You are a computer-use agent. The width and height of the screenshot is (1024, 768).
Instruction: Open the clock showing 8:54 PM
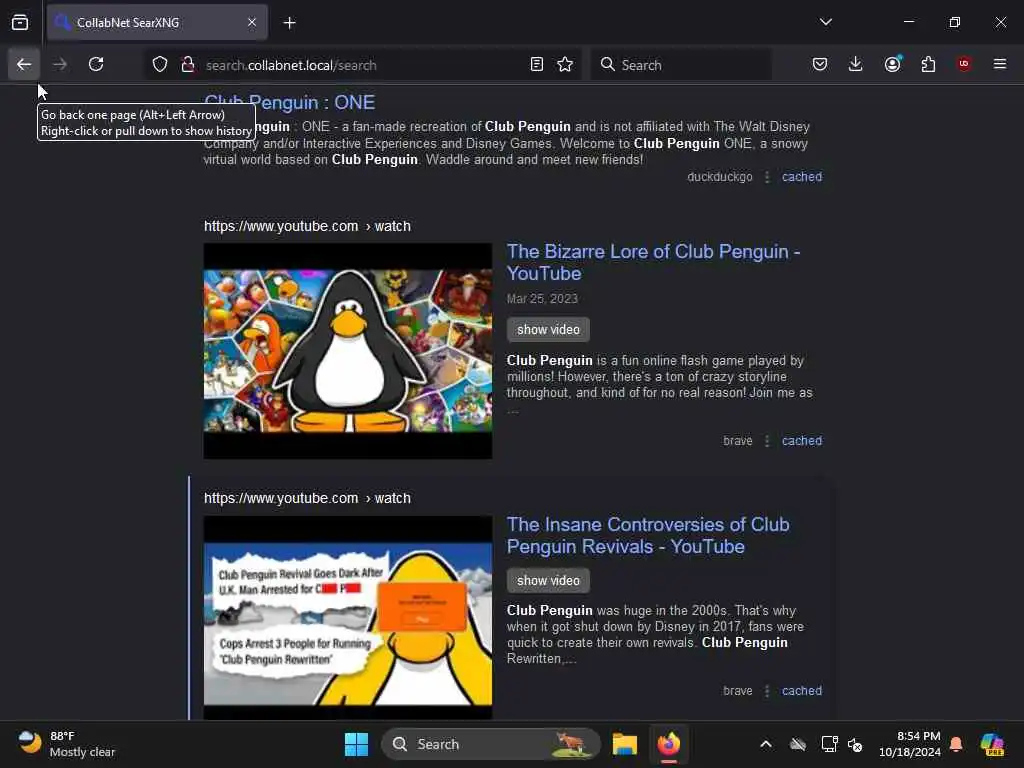tap(910, 744)
